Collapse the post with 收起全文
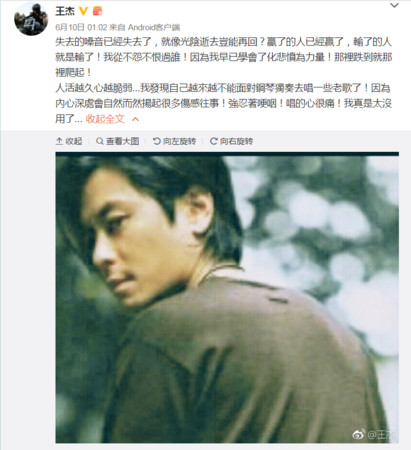Screen dimensions: 411x450 click(x=105, y=119)
